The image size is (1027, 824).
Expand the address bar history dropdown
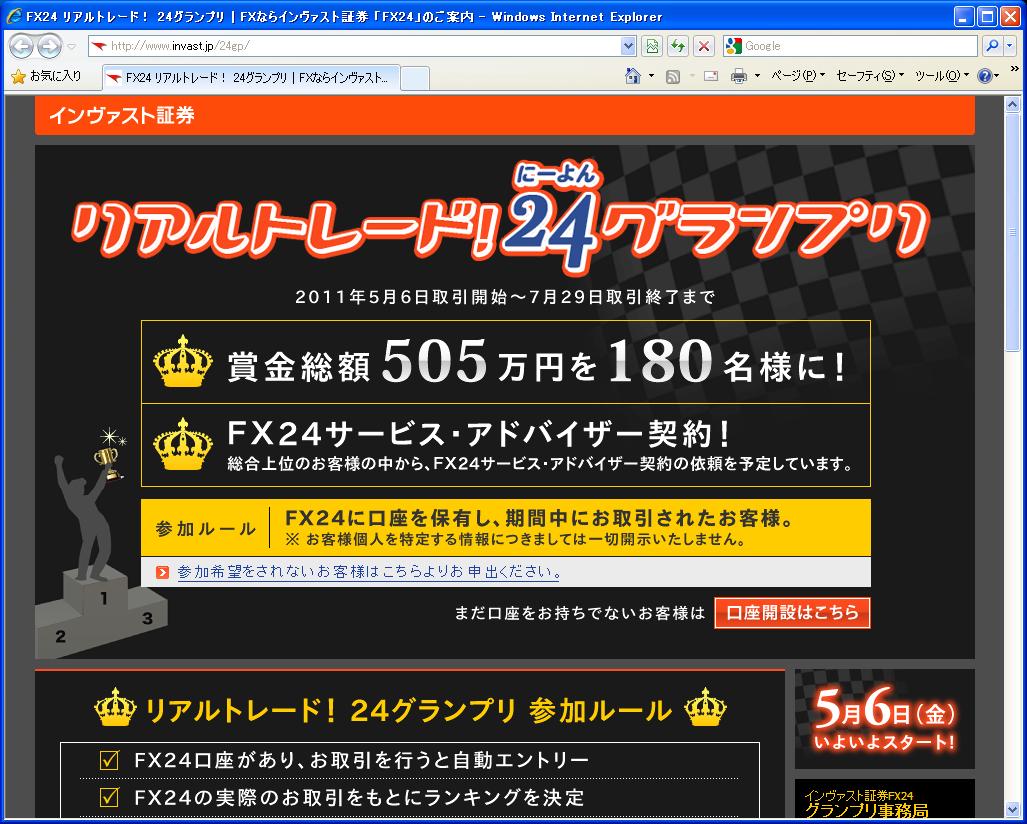click(x=628, y=46)
